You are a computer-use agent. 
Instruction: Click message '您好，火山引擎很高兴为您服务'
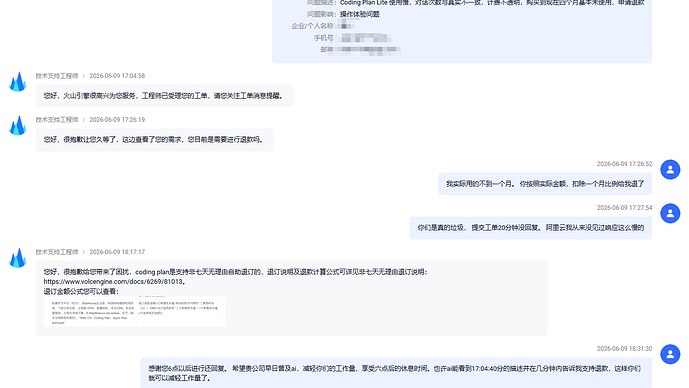click(x=164, y=96)
